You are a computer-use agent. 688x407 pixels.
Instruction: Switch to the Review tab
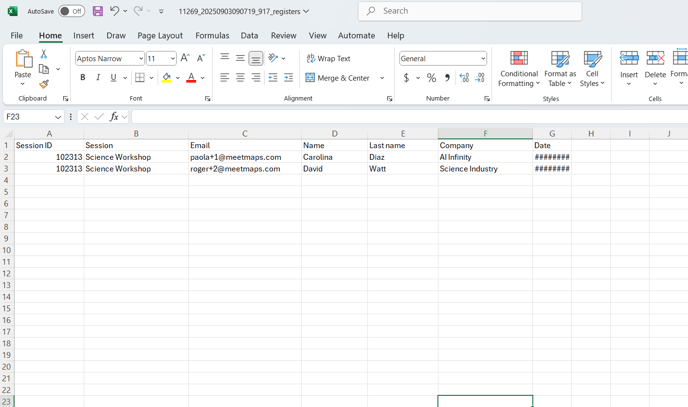(x=283, y=36)
